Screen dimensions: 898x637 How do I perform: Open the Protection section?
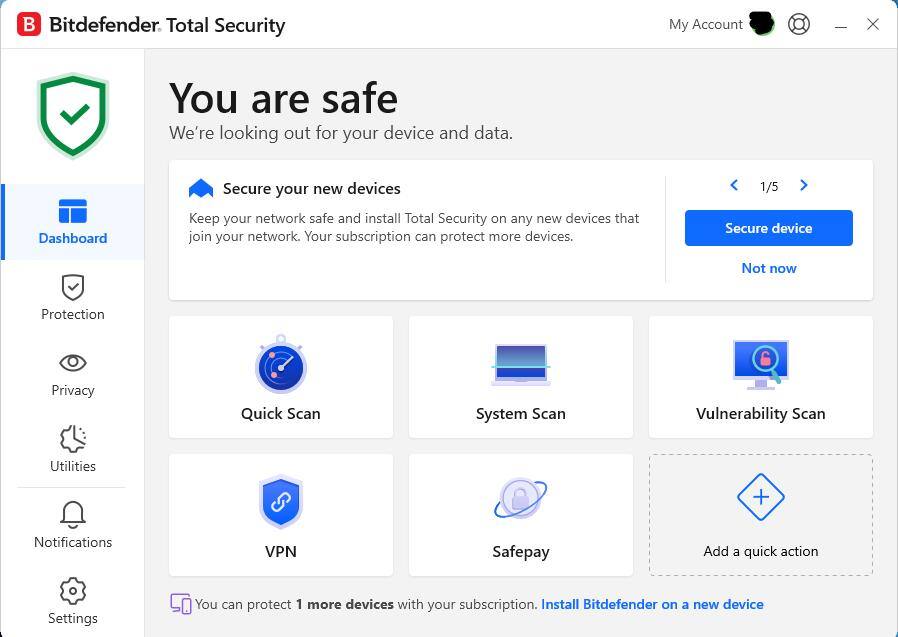click(x=73, y=298)
